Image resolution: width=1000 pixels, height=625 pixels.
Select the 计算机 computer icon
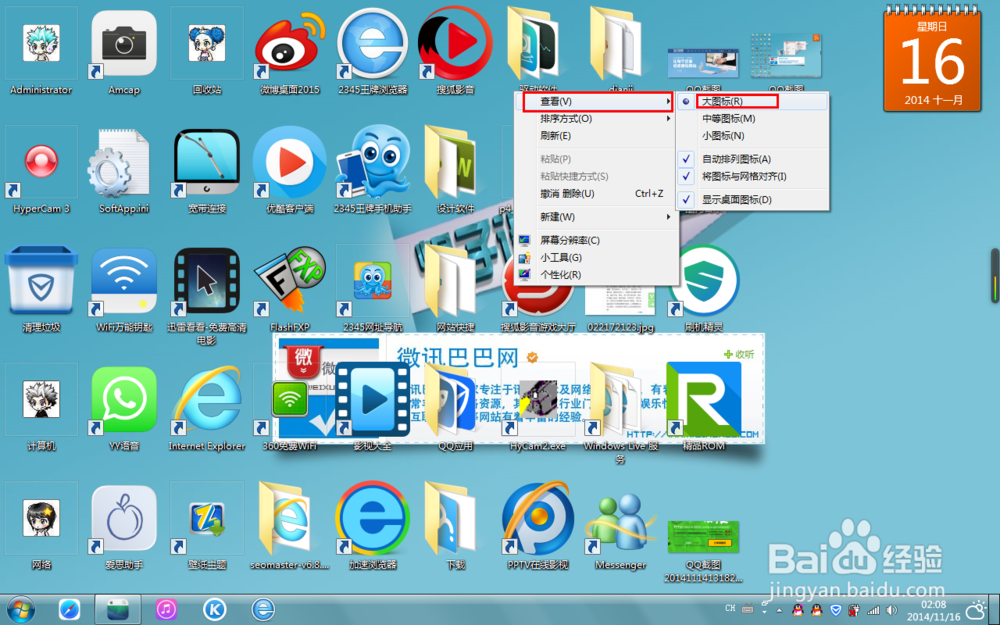point(41,408)
